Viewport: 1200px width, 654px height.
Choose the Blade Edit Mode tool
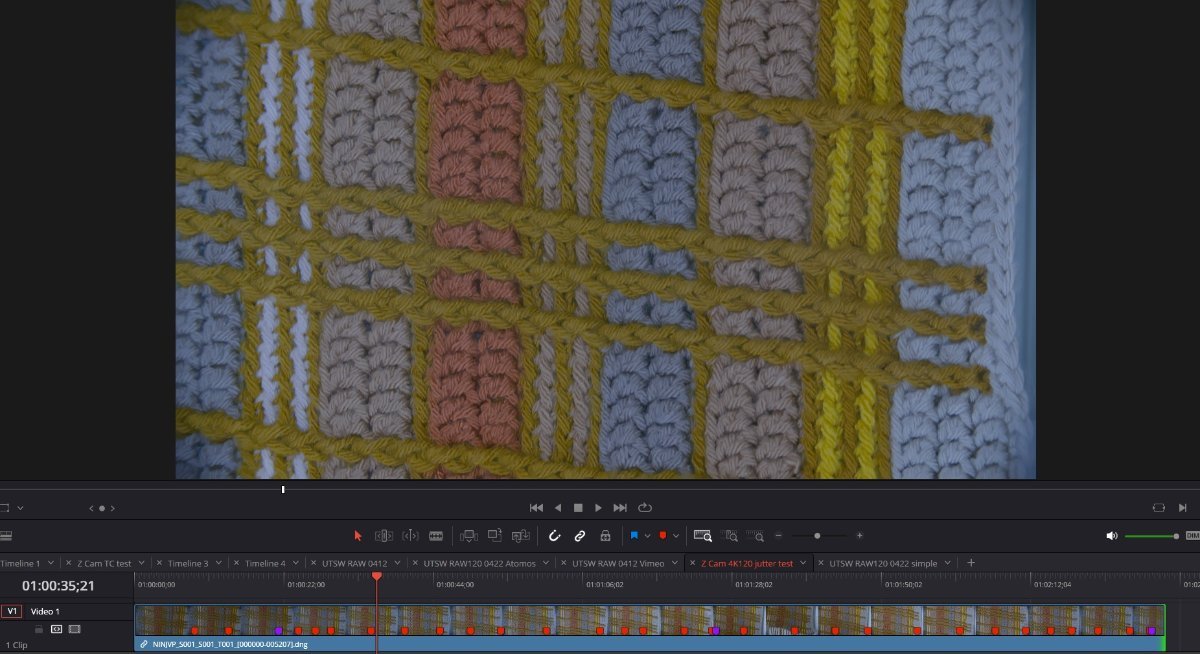click(x=436, y=536)
